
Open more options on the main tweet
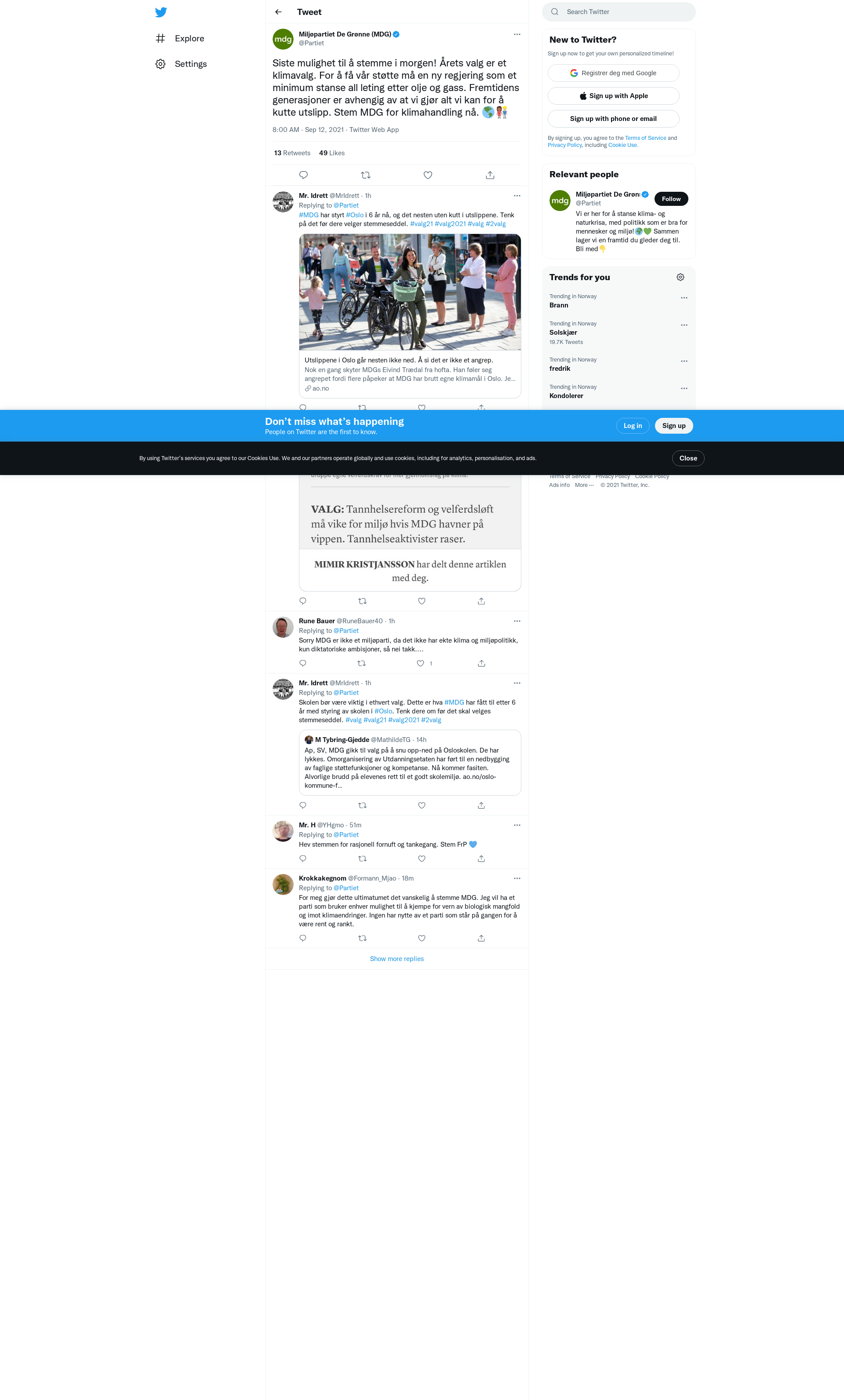(x=517, y=34)
